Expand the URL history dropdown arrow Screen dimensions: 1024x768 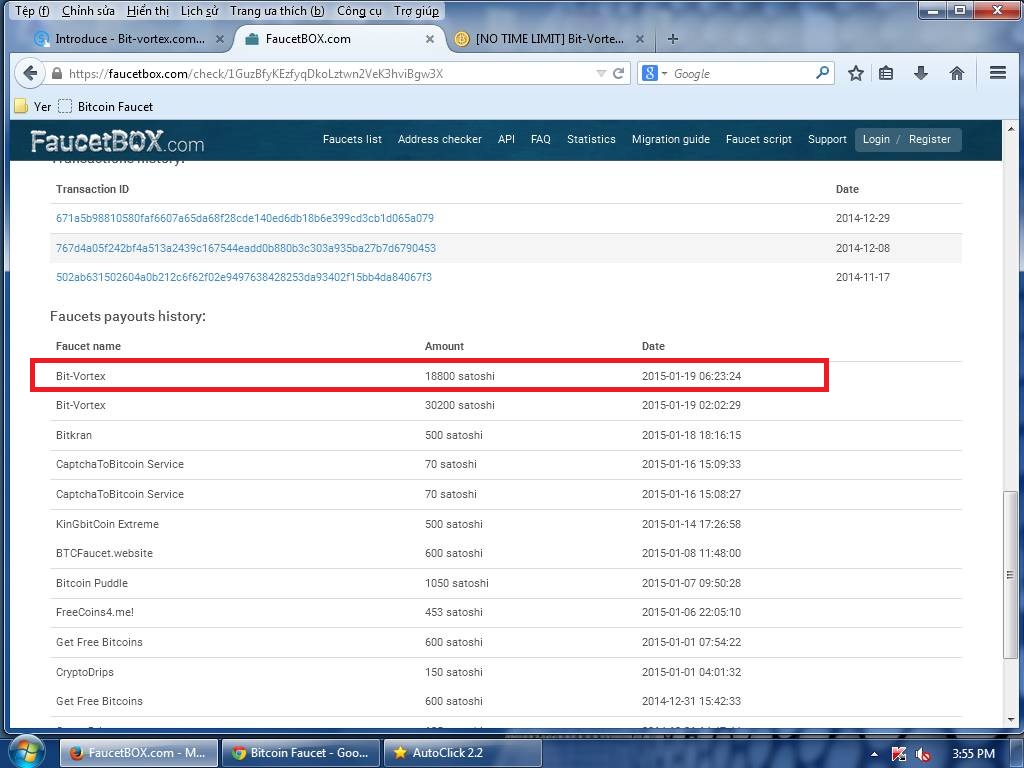(600, 73)
